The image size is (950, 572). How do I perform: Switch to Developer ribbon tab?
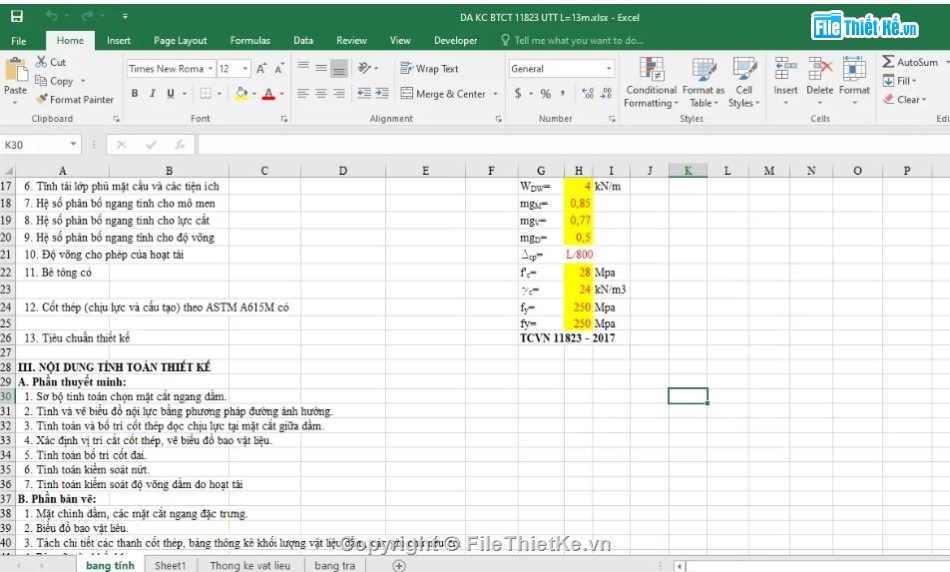pos(455,41)
